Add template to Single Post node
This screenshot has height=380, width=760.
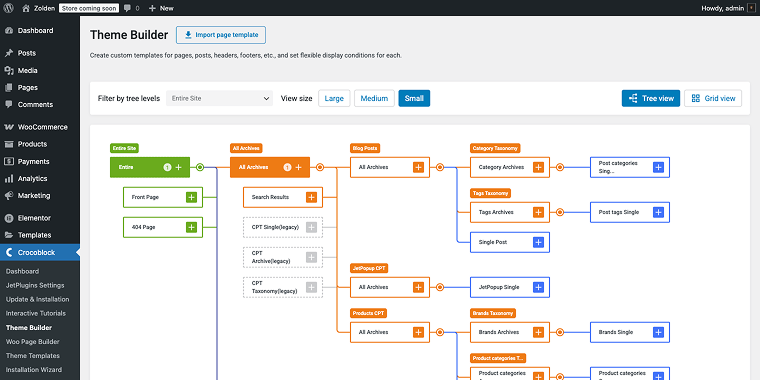(538, 242)
